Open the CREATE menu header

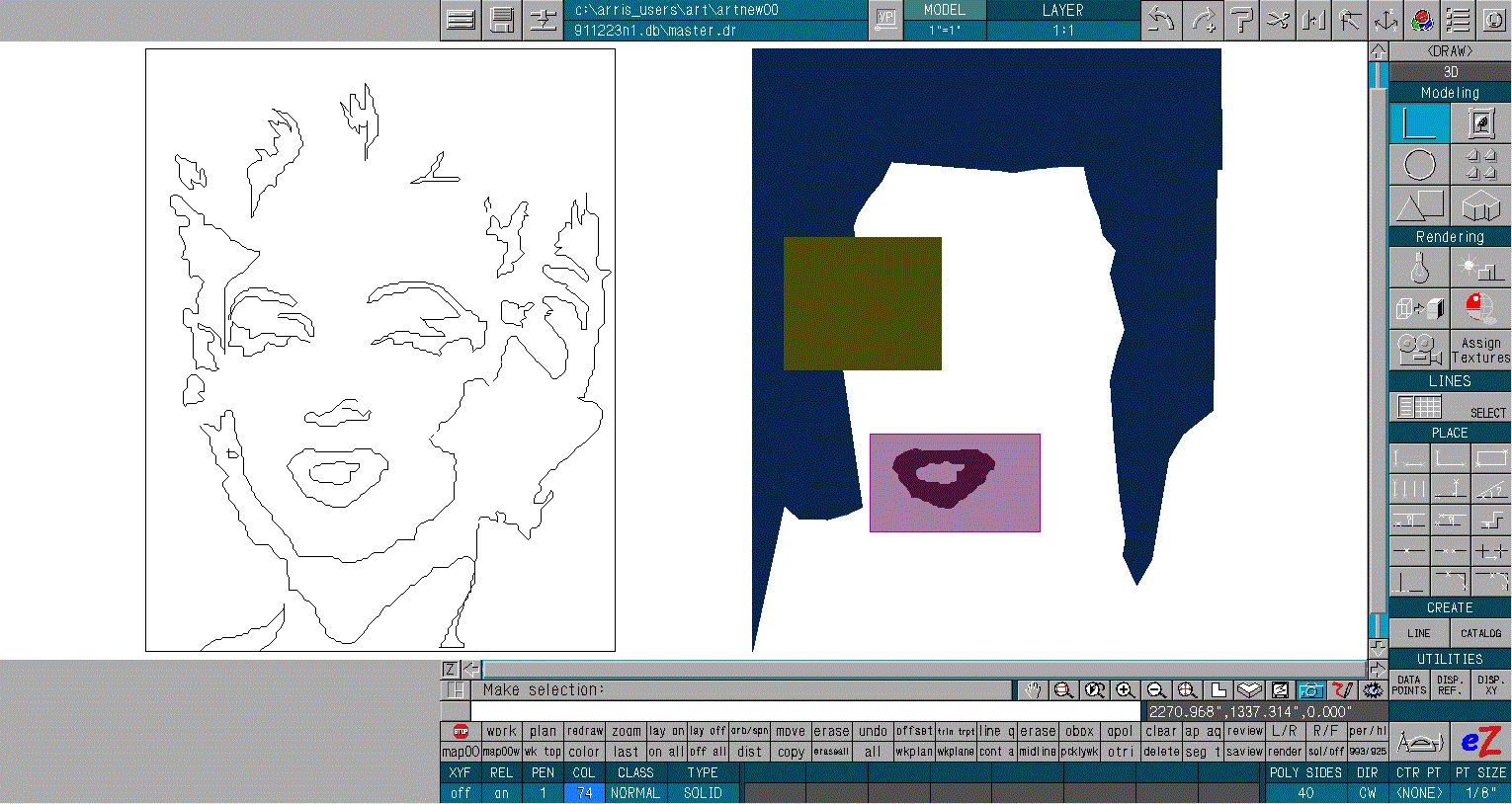1450,607
